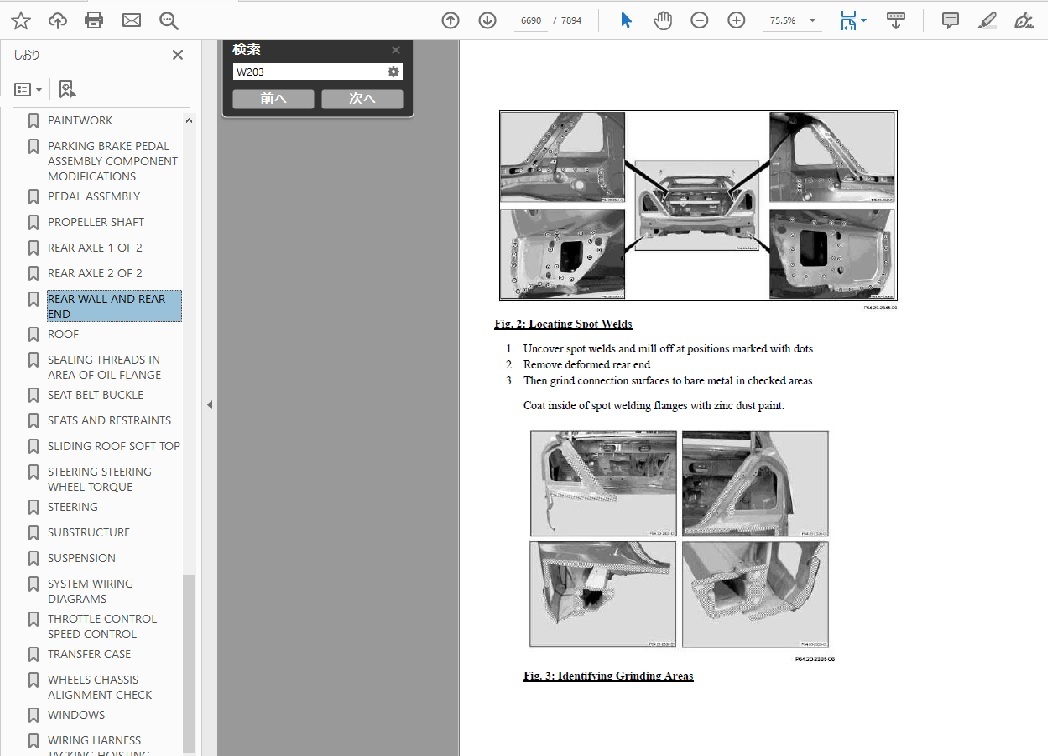Screen dimensions: 1048x756
Task: Click Fig. 3: Identifying Grinding Areas caption
Action: coord(608,676)
